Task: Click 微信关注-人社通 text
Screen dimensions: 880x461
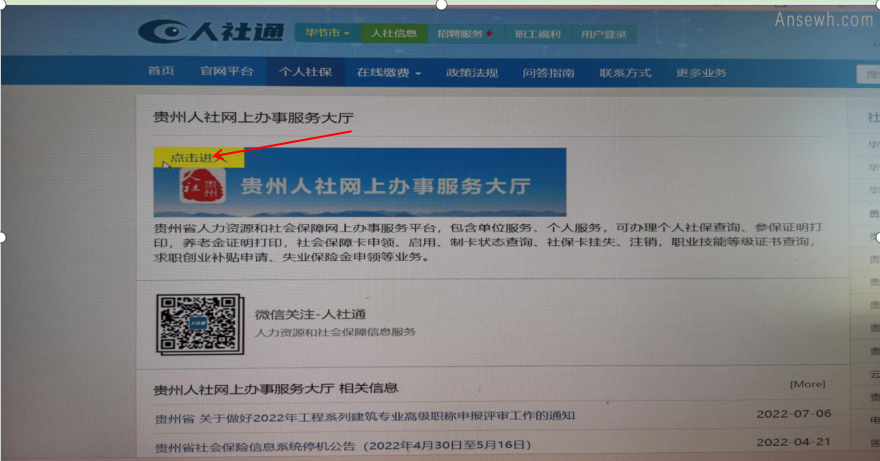Action: click(x=310, y=314)
